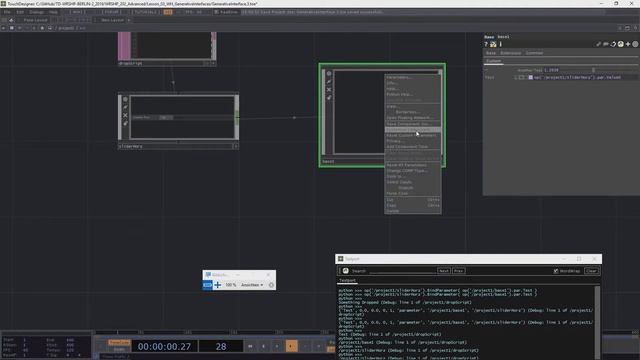Viewport: 640px width, 360px height.
Task: Open the File menu
Action: pyautogui.click(x=7, y=12)
